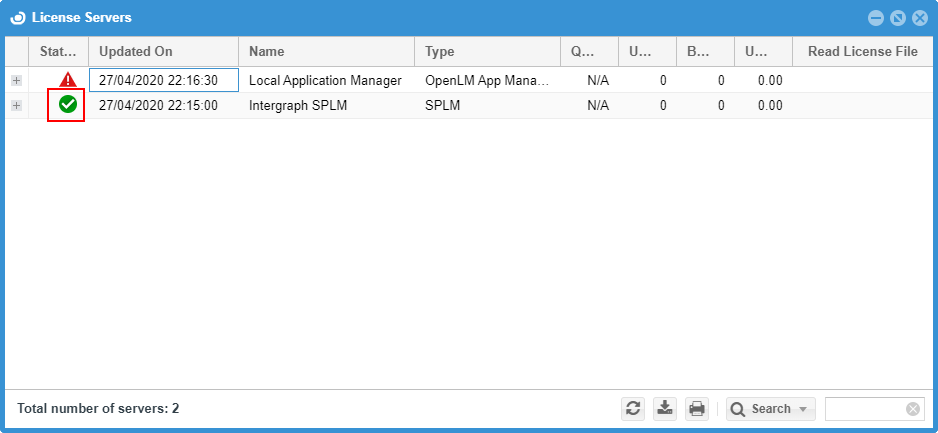Click the export/download icon

coord(664,408)
